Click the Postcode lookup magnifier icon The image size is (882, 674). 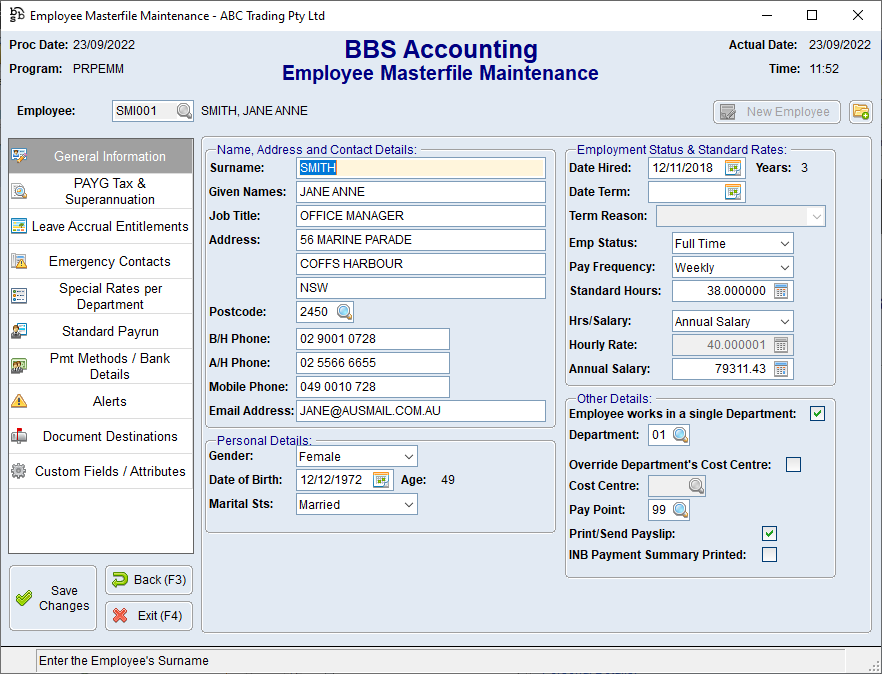[343, 312]
